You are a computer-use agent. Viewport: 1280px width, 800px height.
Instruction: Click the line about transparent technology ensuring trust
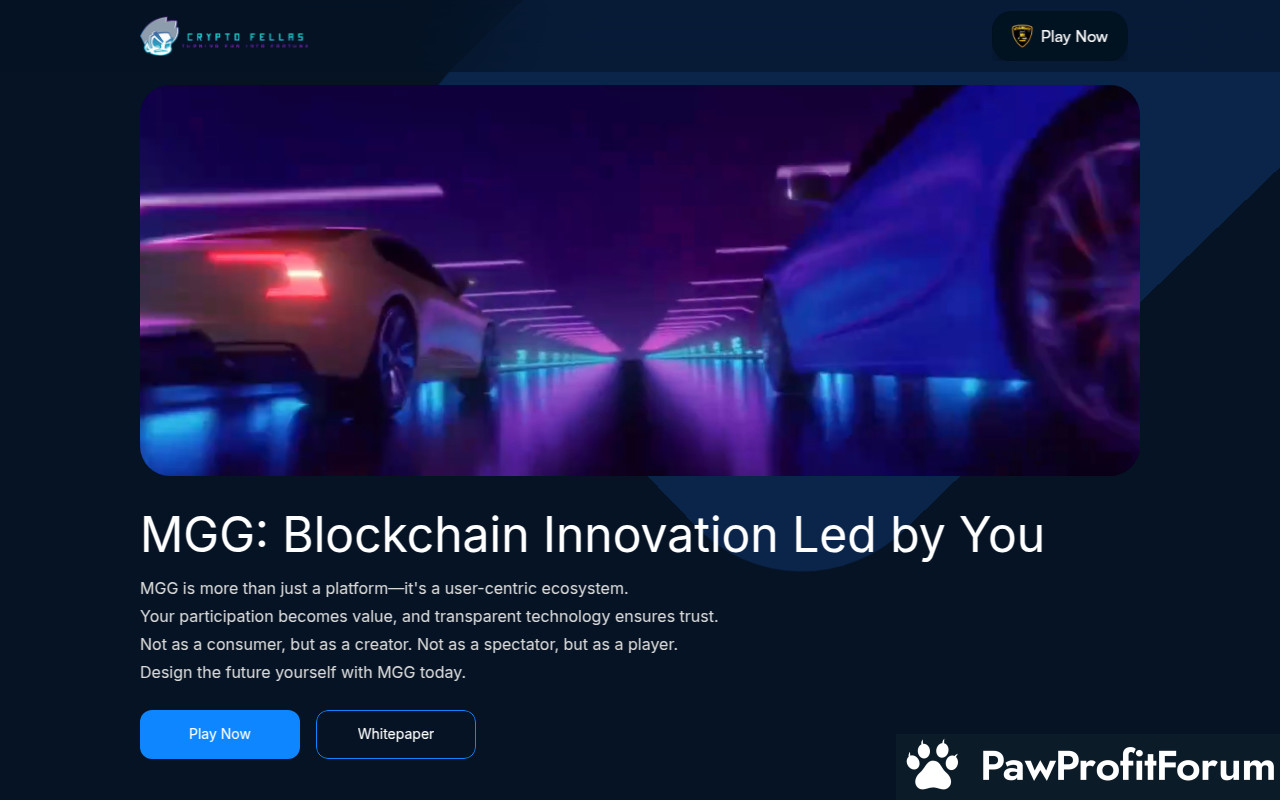[x=429, y=616]
